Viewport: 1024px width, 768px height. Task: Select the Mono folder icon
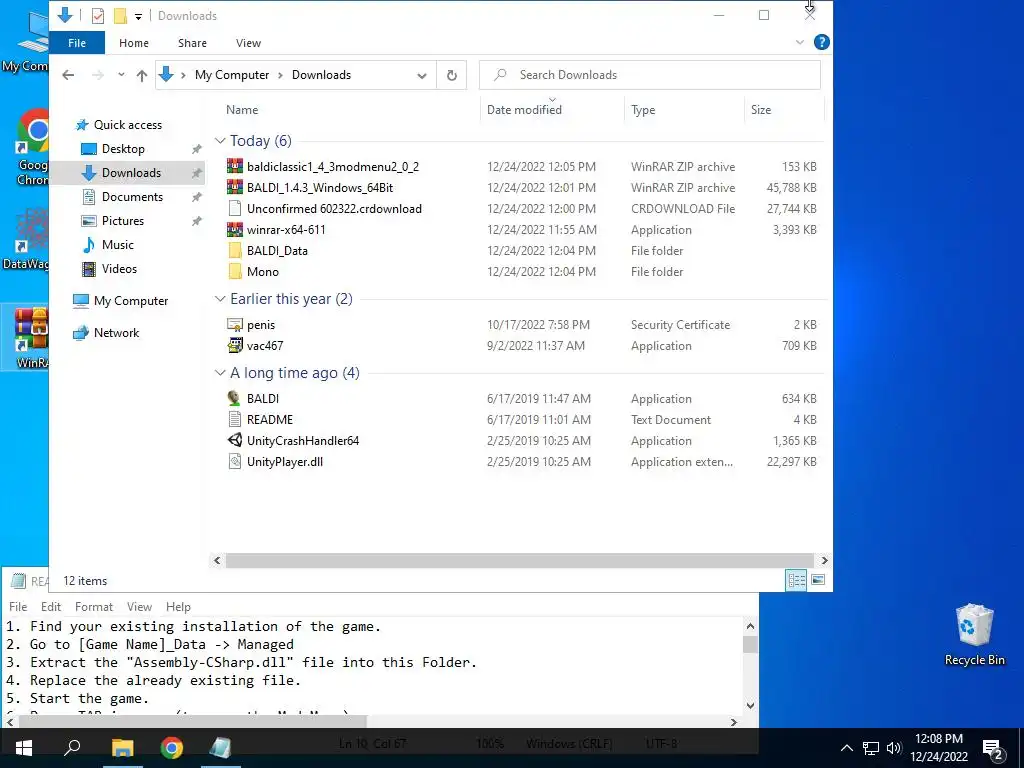tap(235, 272)
